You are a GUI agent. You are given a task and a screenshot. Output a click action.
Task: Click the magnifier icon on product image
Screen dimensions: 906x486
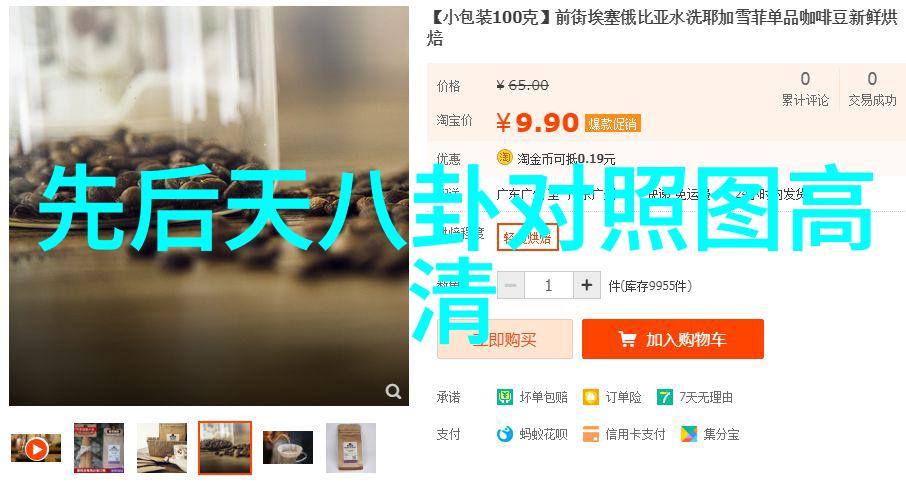point(393,392)
